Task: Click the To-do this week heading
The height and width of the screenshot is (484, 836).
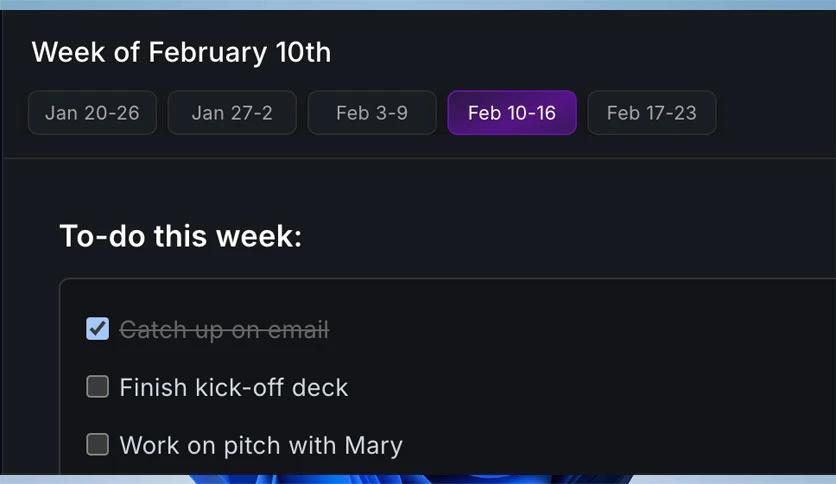Action: coord(181,236)
